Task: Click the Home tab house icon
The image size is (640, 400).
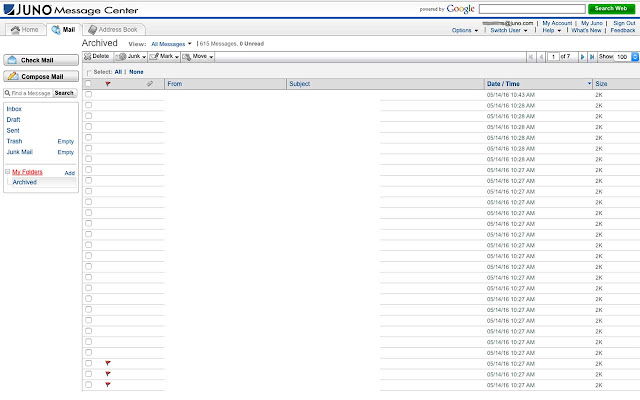Action: pyautogui.click(x=15, y=30)
